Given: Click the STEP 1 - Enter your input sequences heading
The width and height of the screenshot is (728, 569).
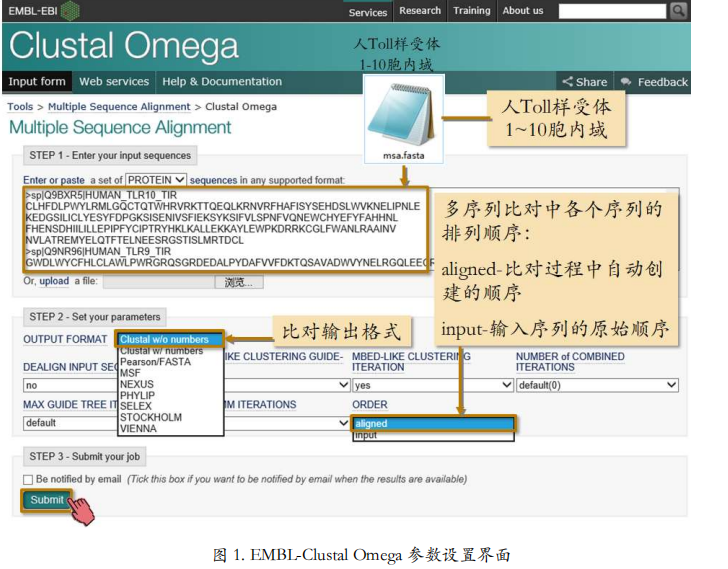Looking at the screenshot, I should [x=110, y=155].
